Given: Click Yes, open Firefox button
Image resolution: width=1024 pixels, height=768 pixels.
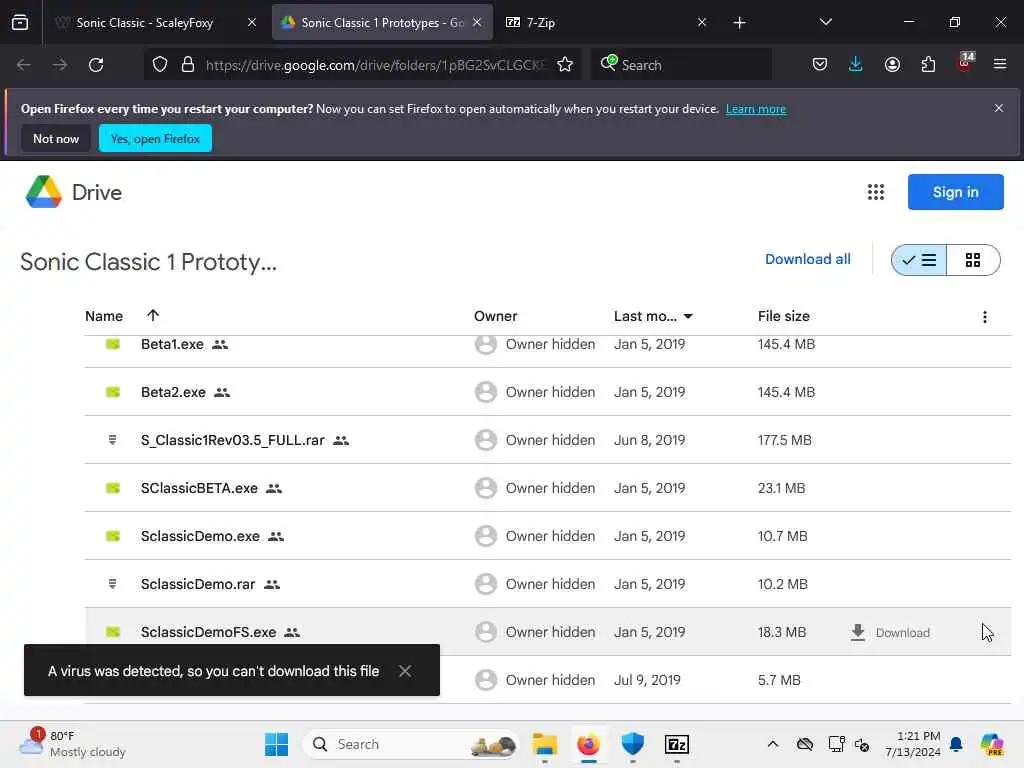Looking at the screenshot, I should tap(155, 138).
